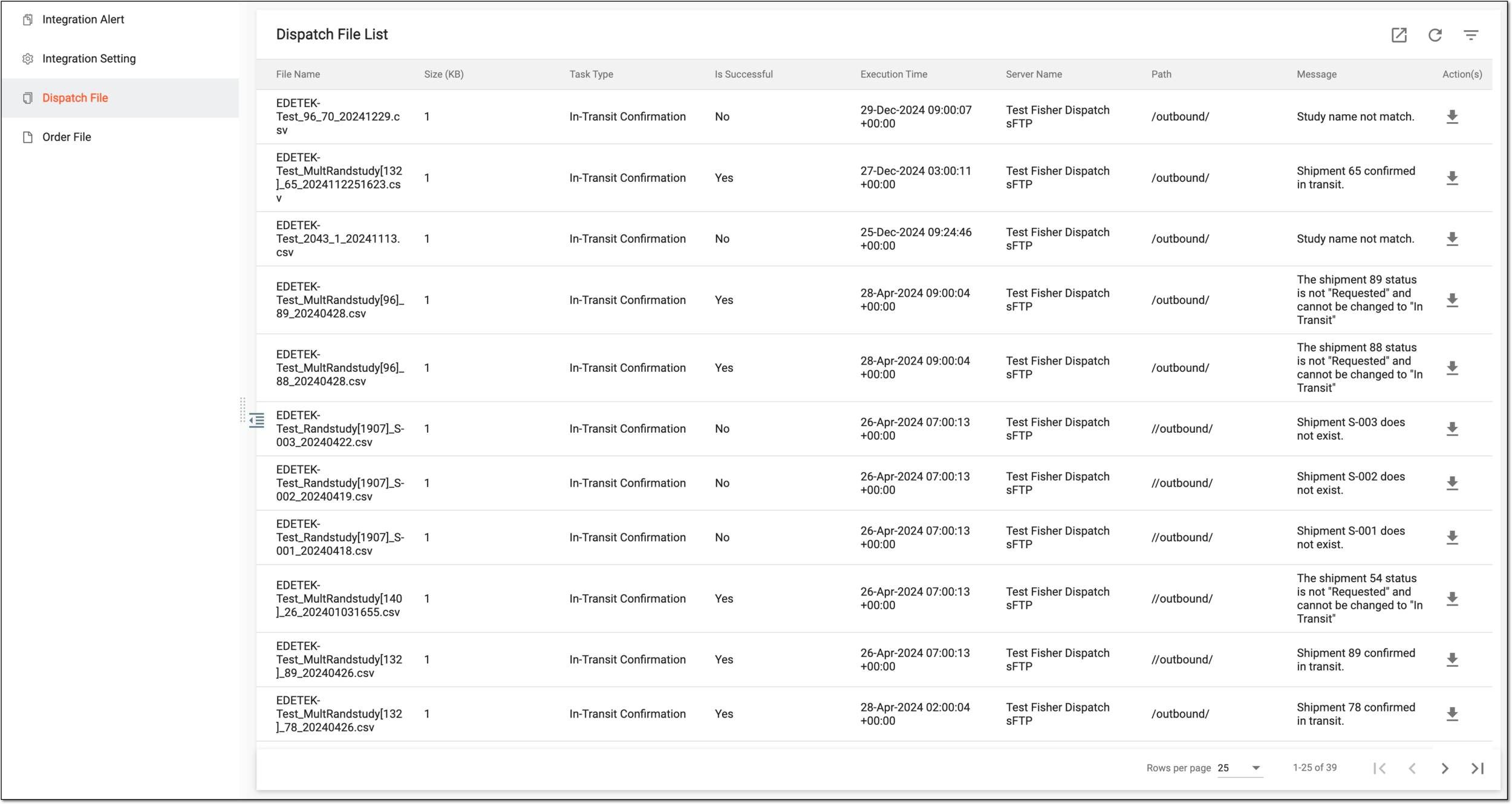Download the Test_96_70_20241229.csv file
This screenshot has height=804, width=1512.
coord(1452,117)
